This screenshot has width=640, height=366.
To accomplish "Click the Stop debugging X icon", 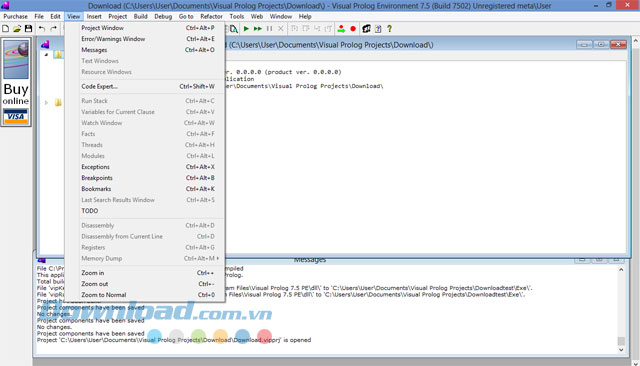I will pos(281,29).
